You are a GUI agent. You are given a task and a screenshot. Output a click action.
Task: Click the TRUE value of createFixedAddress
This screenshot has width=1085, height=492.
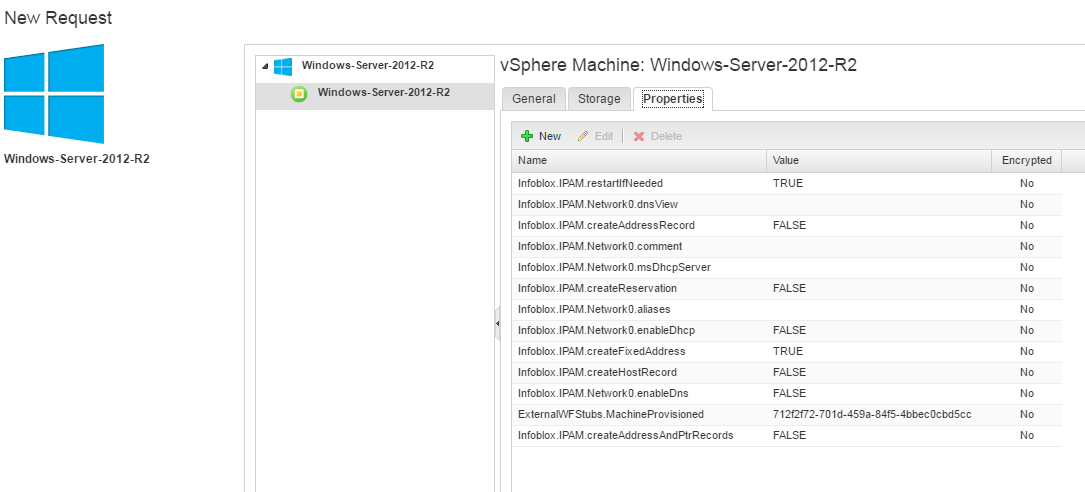pyautogui.click(x=787, y=352)
